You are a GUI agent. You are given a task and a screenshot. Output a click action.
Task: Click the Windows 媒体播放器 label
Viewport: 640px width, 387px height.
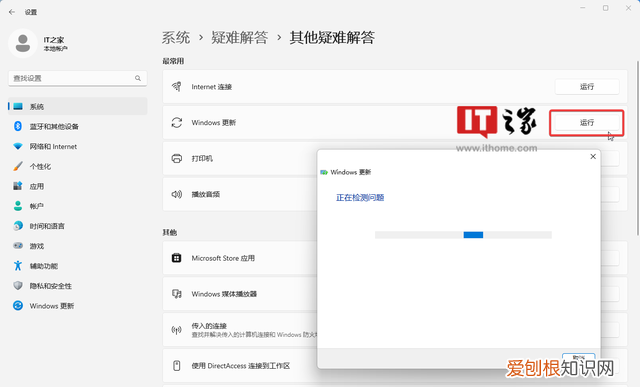click(224, 294)
